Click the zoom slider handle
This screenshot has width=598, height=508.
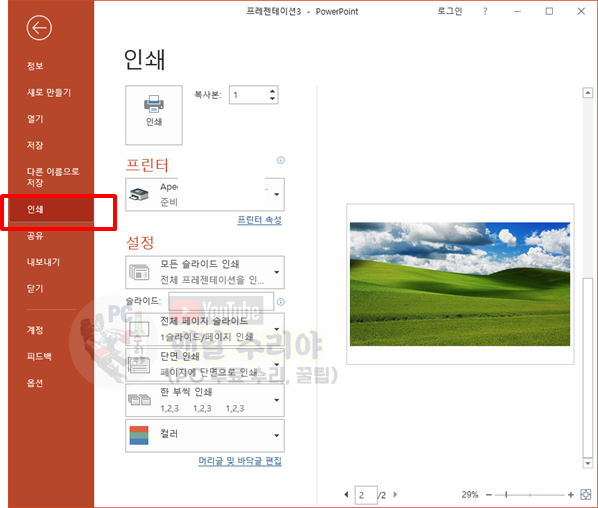click(x=506, y=495)
